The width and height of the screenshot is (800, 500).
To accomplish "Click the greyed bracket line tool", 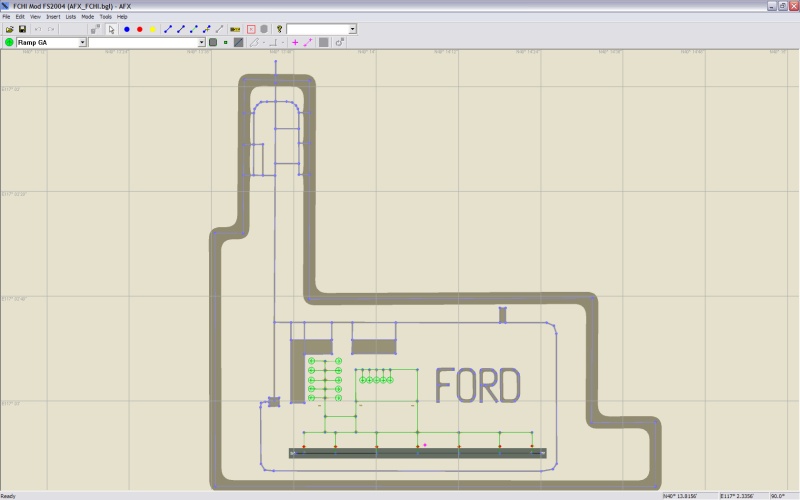I will point(273,42).
